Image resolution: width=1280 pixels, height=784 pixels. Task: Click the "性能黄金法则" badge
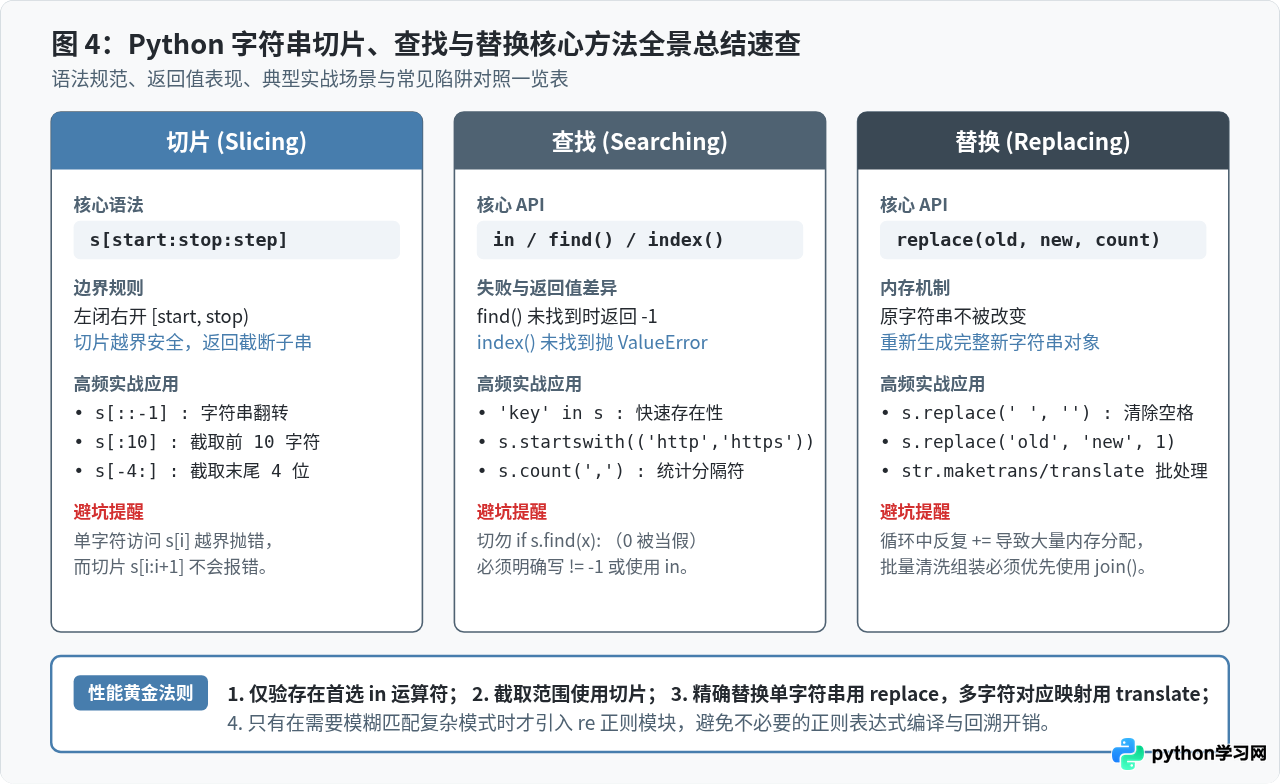click(x=141, y=693)
